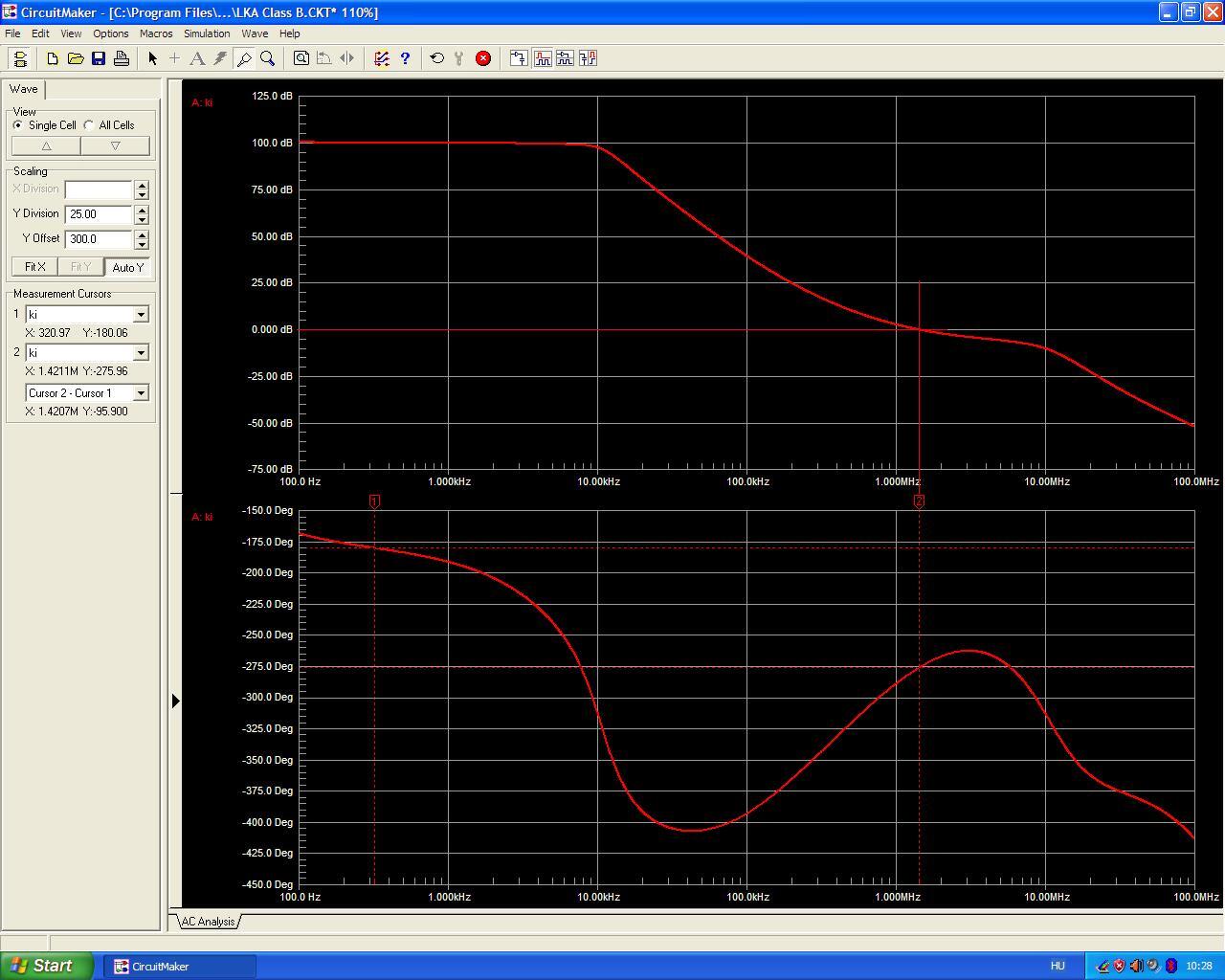The width and height of the screenshot is (1225, 980).
Task: Open Cursor 2 signal dropdown
Action: [141, 353]
